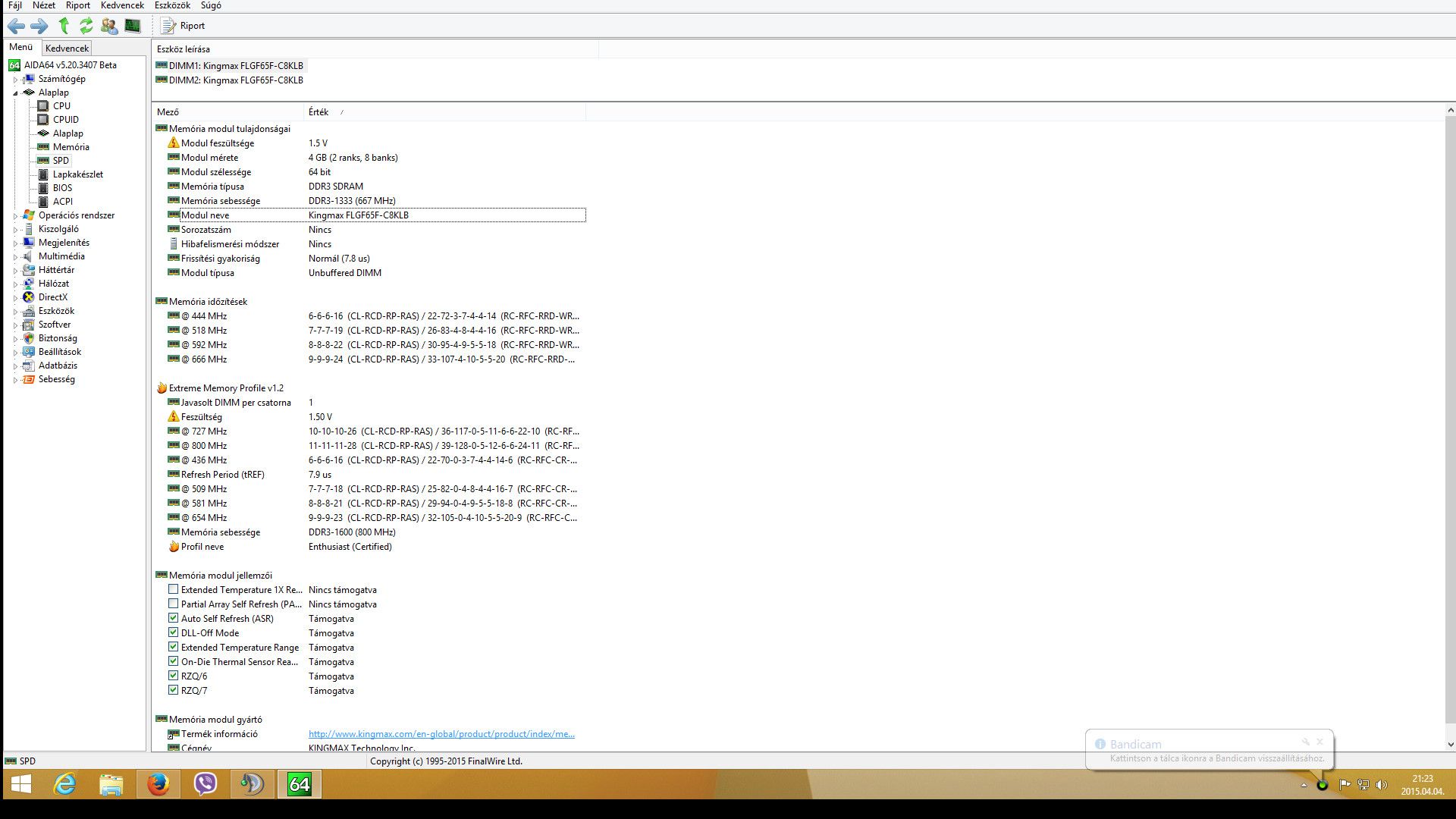The height and width of the screenshot is (819, 1456).
Task: Open the Eszközök menu
Action: coord(172,5)
